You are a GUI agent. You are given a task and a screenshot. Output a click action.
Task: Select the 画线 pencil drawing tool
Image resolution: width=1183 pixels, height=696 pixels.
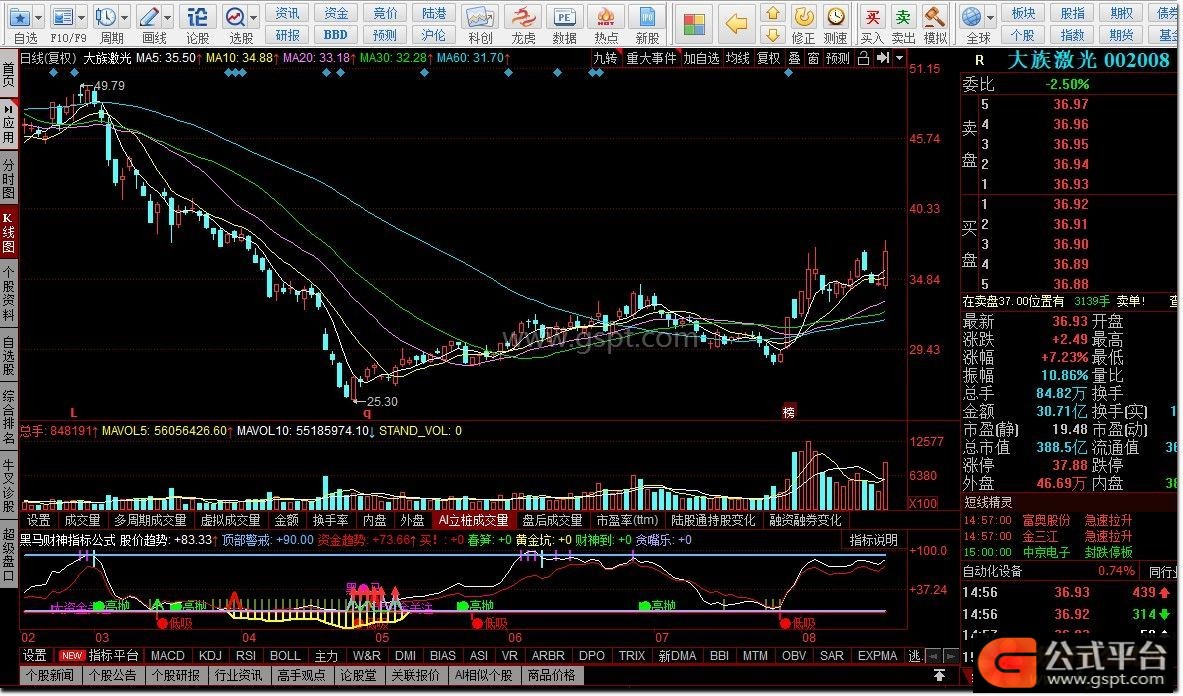point(149,17)
